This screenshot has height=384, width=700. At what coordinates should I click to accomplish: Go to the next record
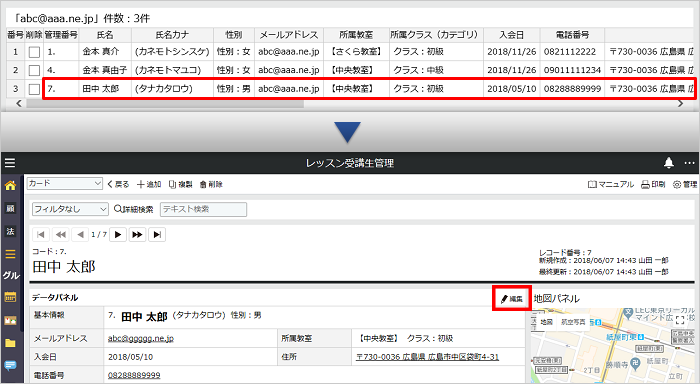118,234
